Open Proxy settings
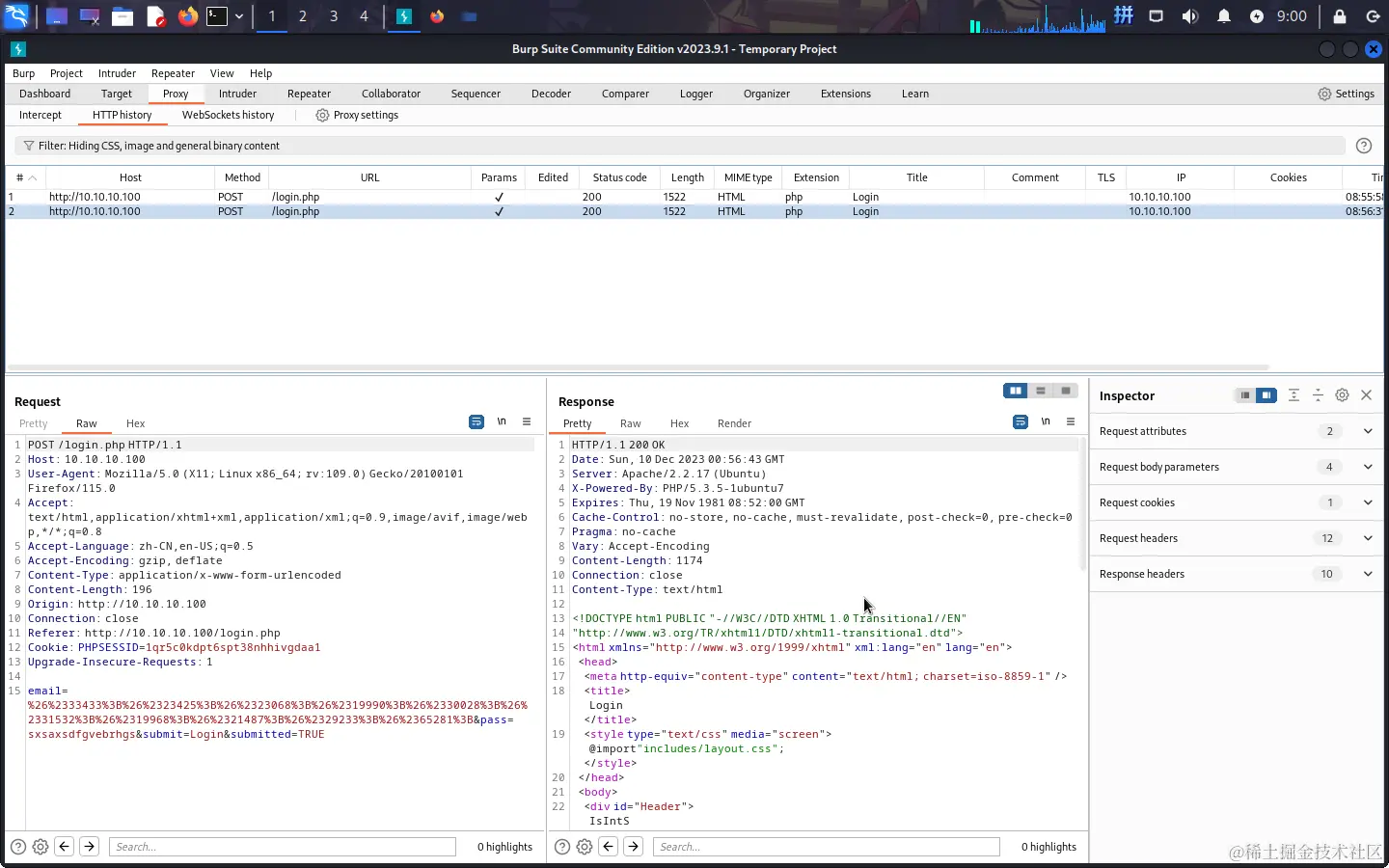The height and width of the screenshot is (868, 1389). coord(357,115)
